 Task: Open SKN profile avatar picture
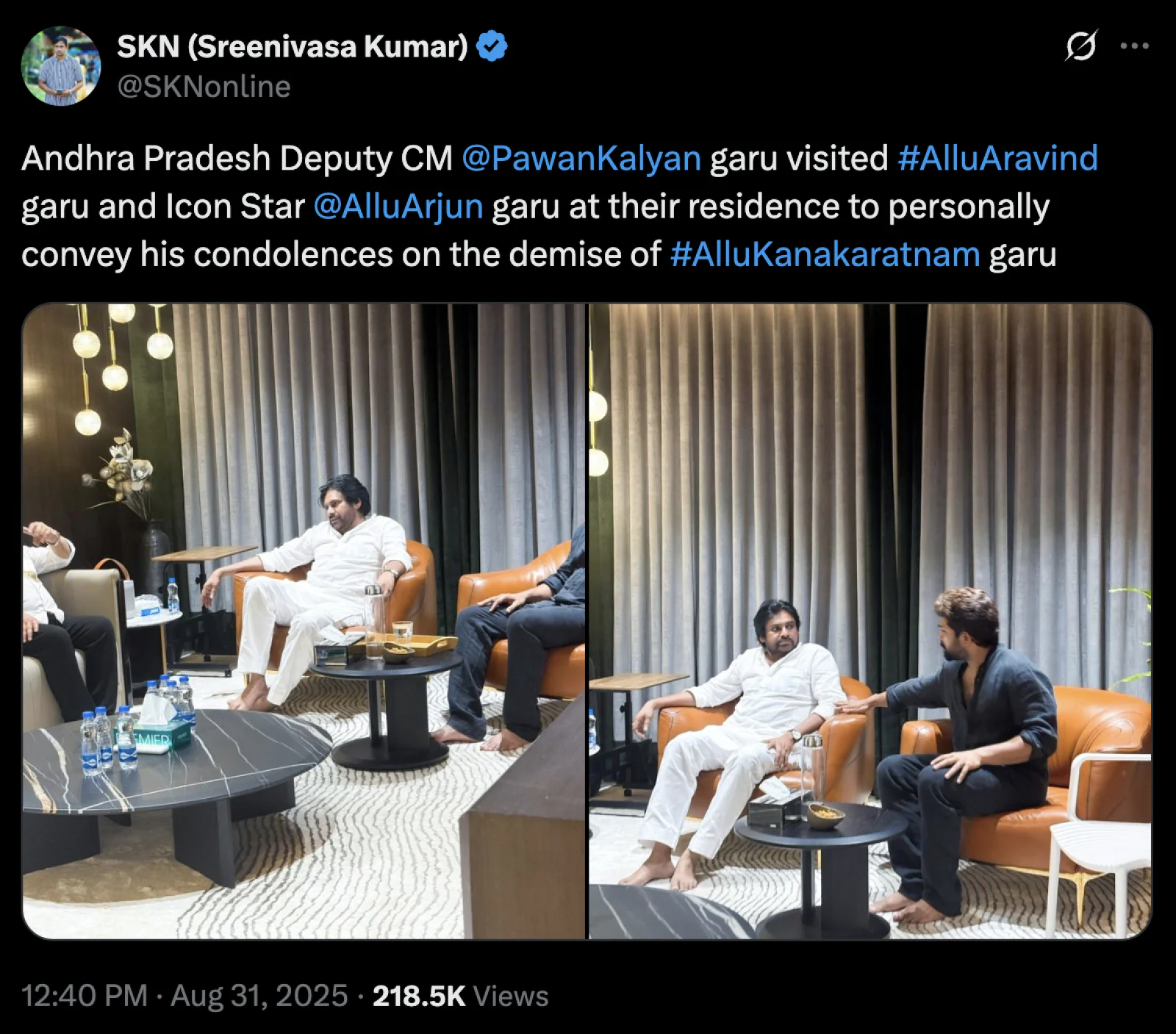pyautogui.click(x=61, y=66)
